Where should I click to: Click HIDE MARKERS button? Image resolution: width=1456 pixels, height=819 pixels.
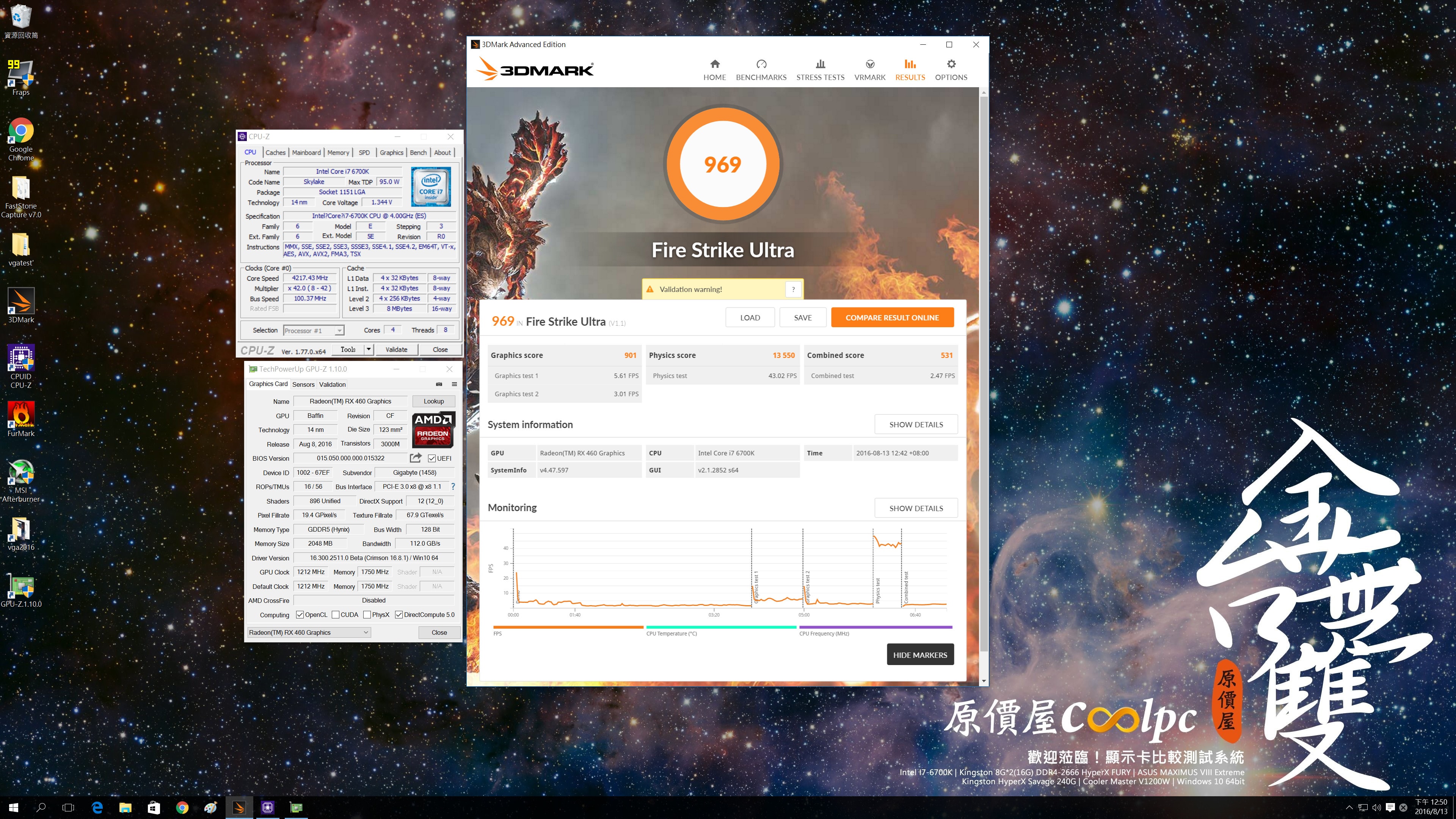point(919,655)
